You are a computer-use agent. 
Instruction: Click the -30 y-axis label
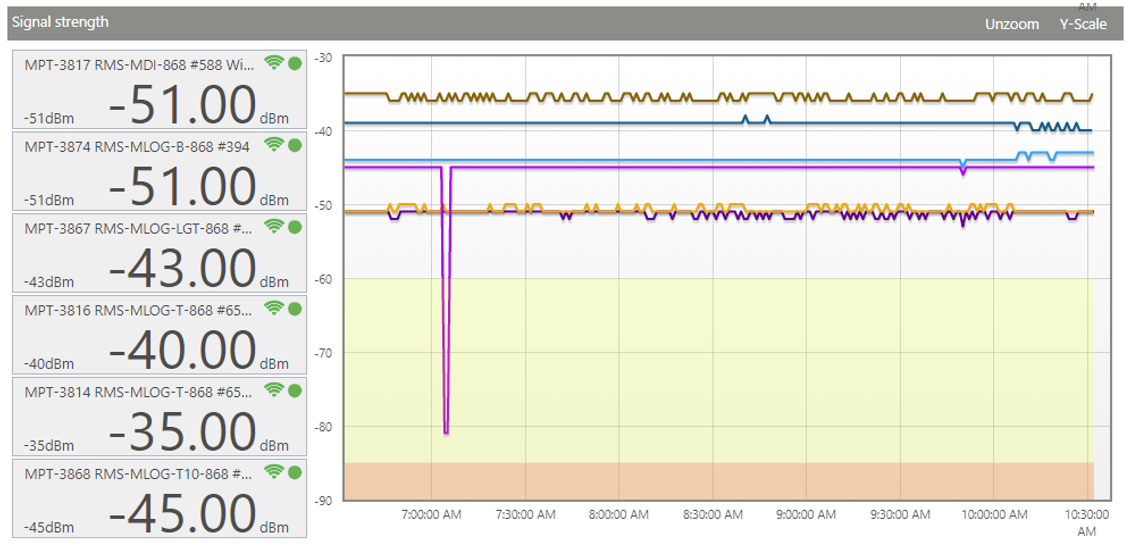click(324, 58)
